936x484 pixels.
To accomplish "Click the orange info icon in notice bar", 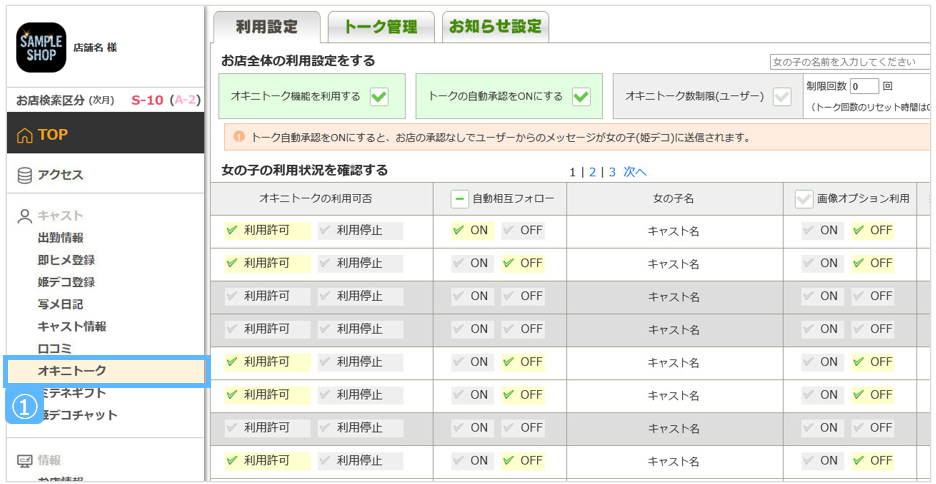I will pyautogui.click(x=239, y=137).
